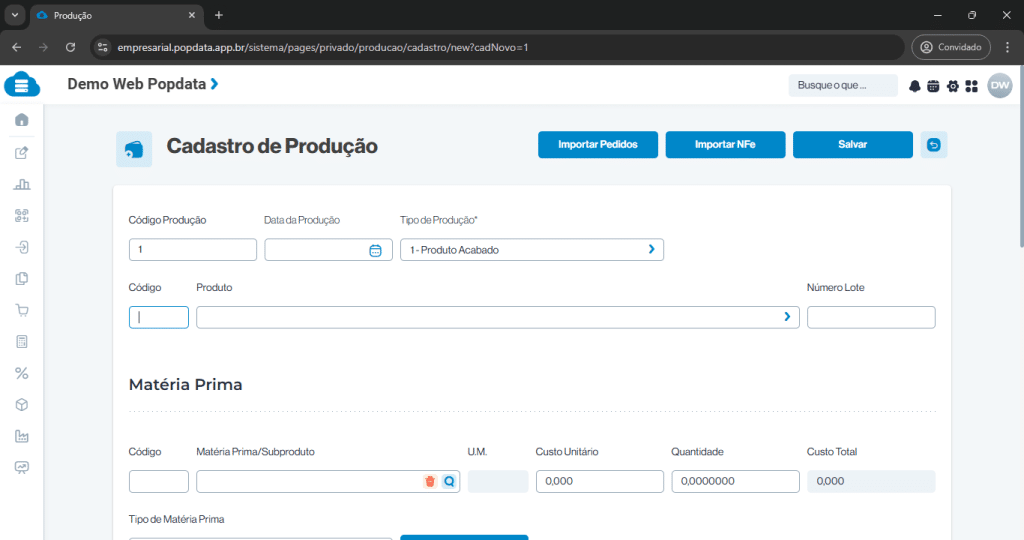Open the apps grid icon
This screenshot has height=540, width=1024.
(971, 86)
